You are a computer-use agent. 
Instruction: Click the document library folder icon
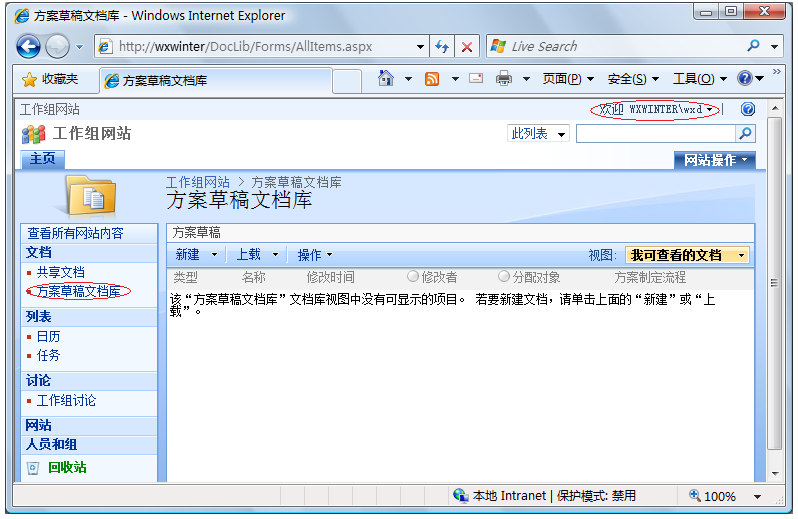[x=92, y=196]
